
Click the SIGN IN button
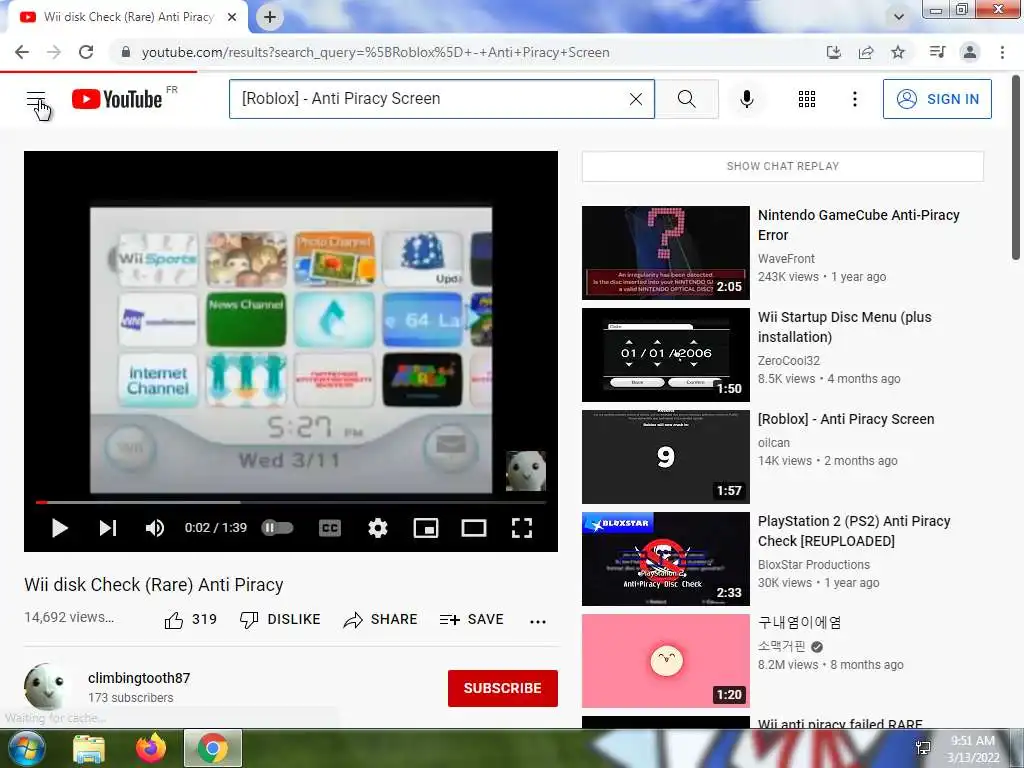point(937,99)
